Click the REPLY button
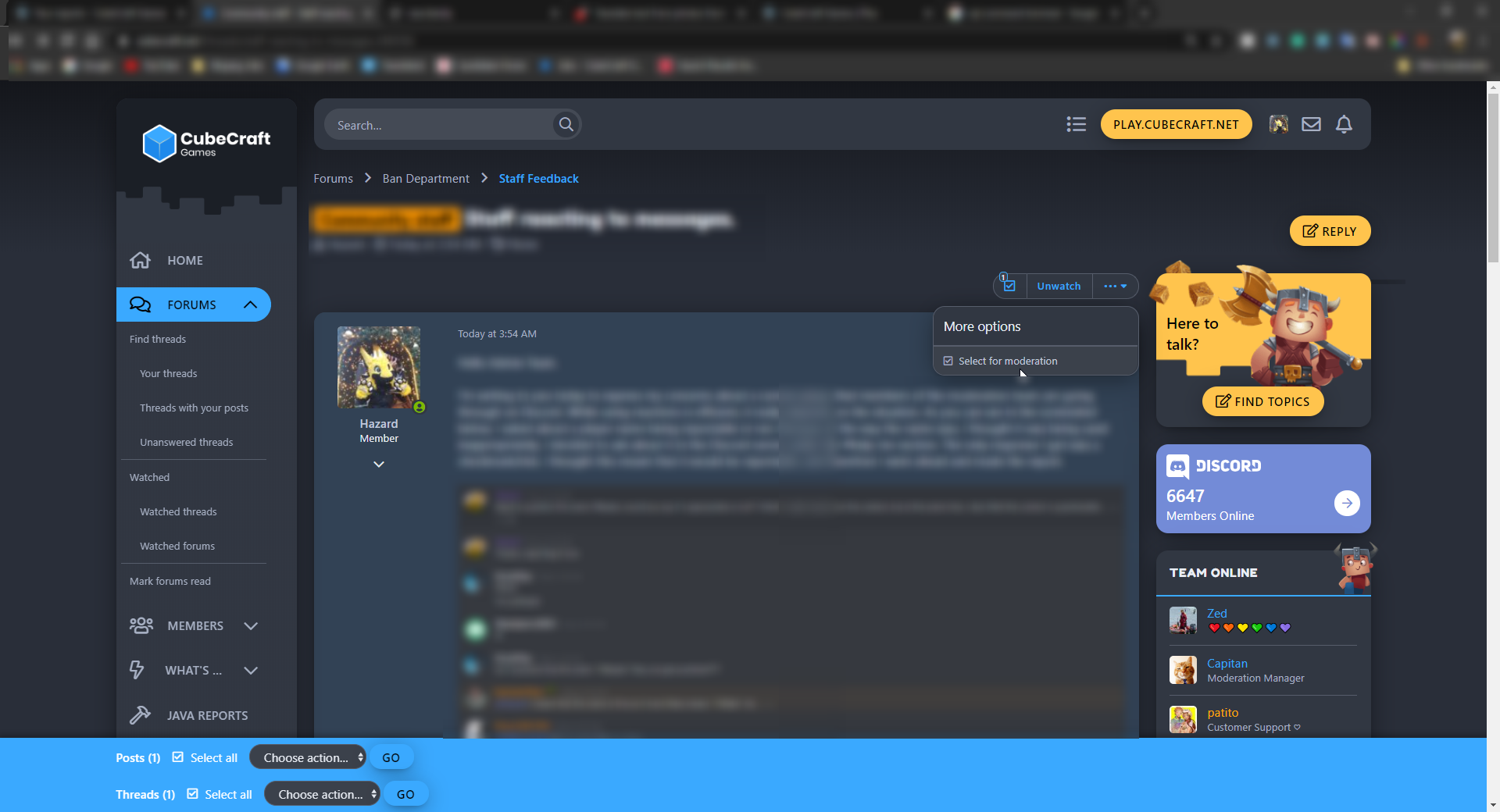 pyautogui.click(x=1330, y=231)
